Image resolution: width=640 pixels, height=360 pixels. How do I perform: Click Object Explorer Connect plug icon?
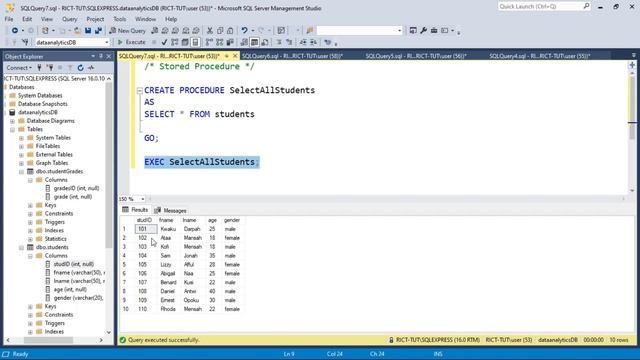point(40,68)
